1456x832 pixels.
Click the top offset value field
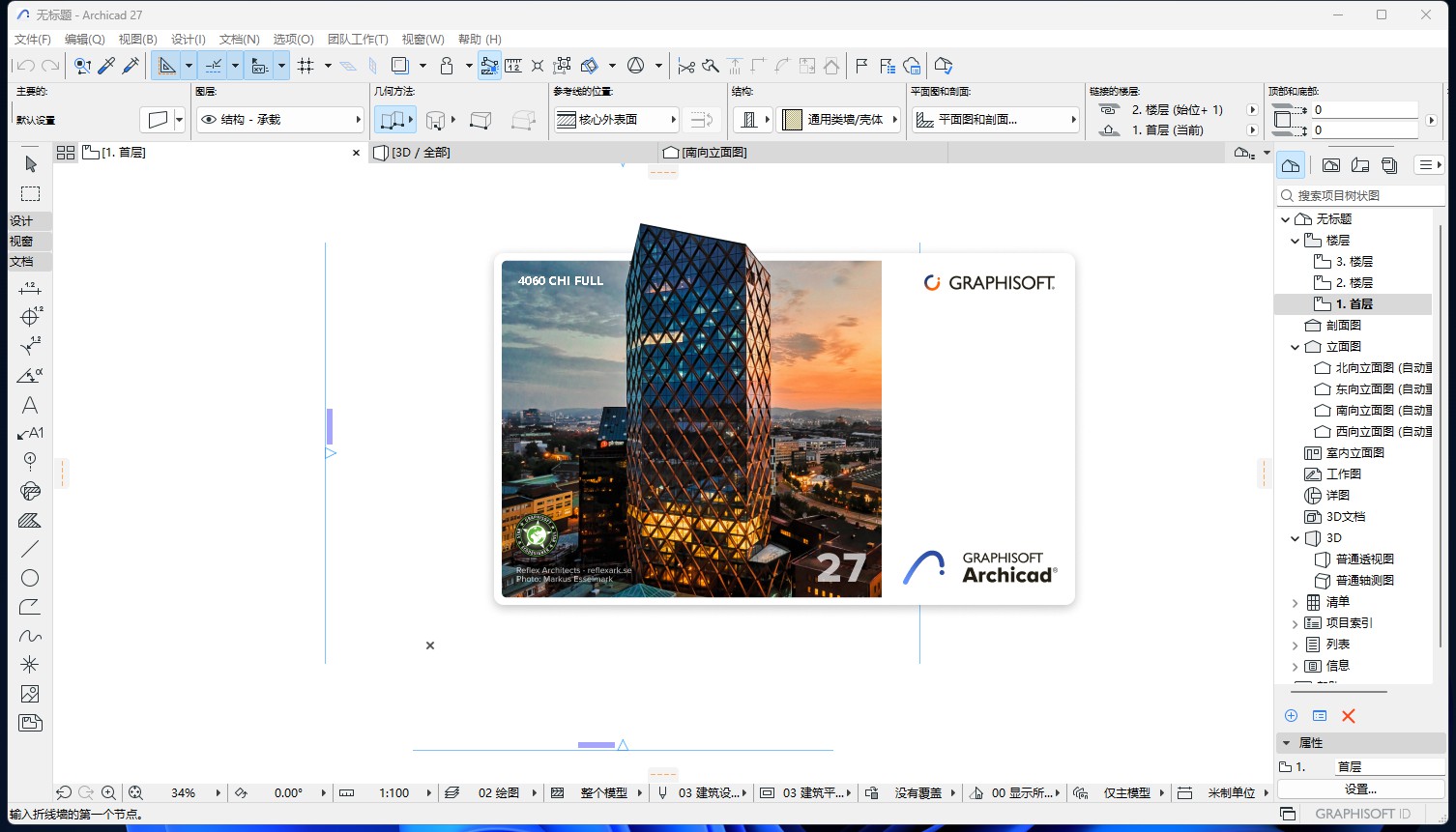point(1365,110)
